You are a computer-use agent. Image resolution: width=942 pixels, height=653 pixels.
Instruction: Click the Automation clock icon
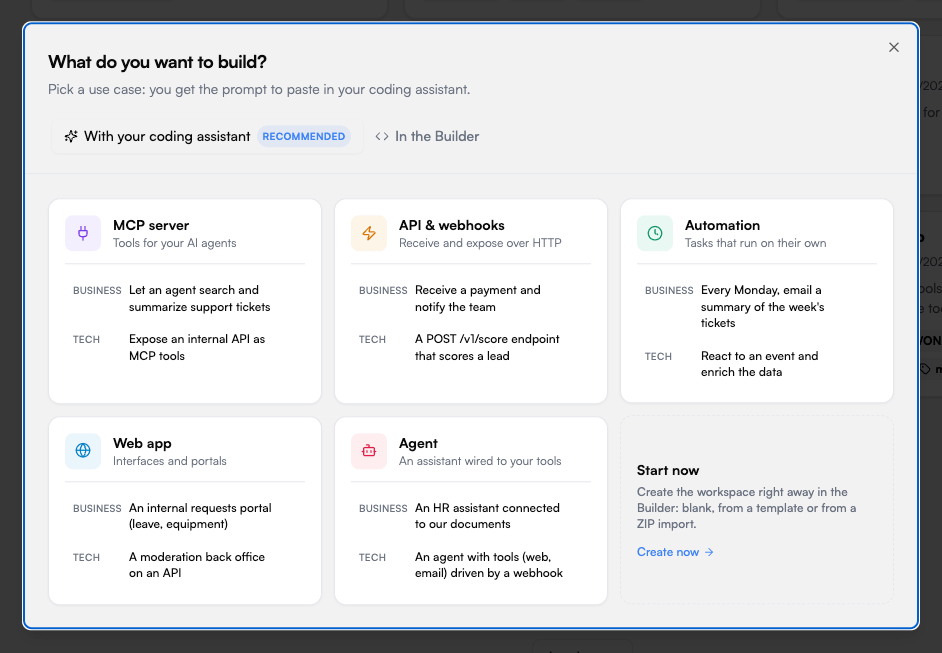point(655,233)
